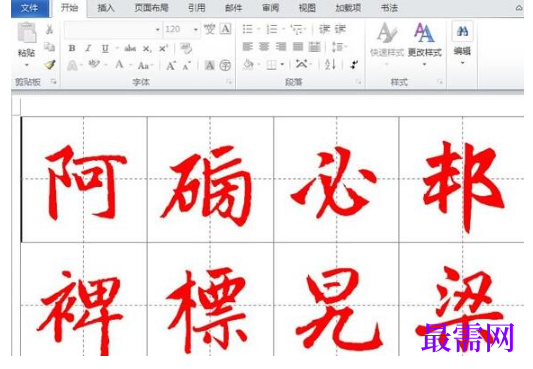Toggle Strikethrough (abc) formatting
This screenshot has width=533, height=369.
tap(130, 49)
